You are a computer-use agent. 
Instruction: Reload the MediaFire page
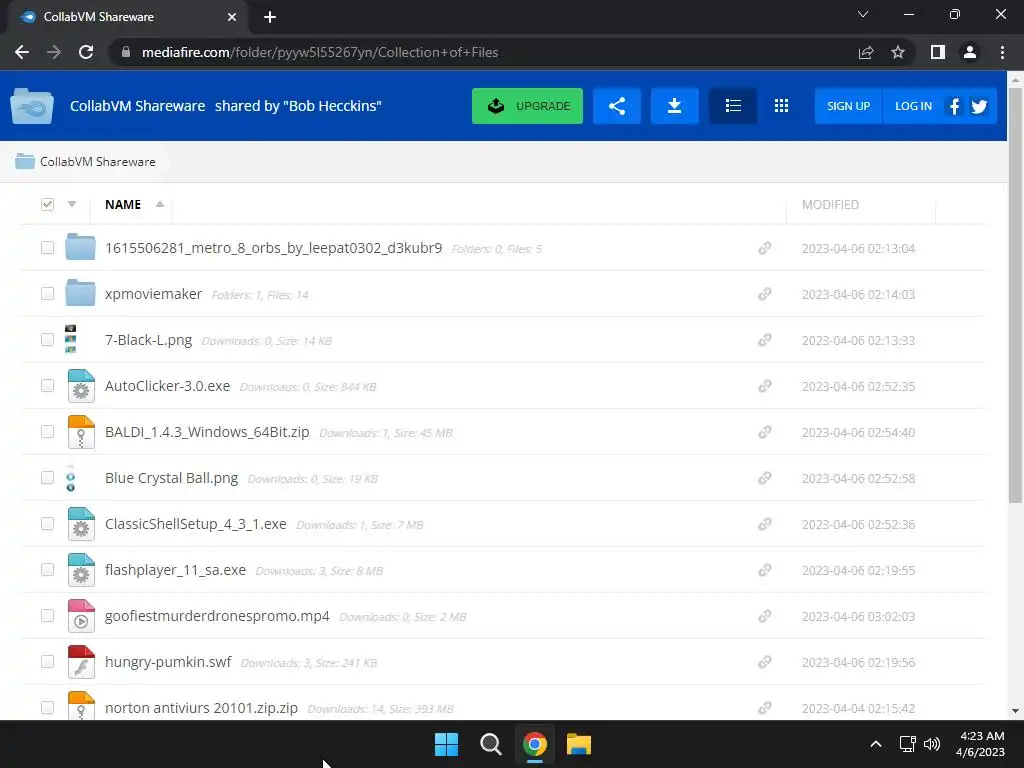click(x=86, y=52)
